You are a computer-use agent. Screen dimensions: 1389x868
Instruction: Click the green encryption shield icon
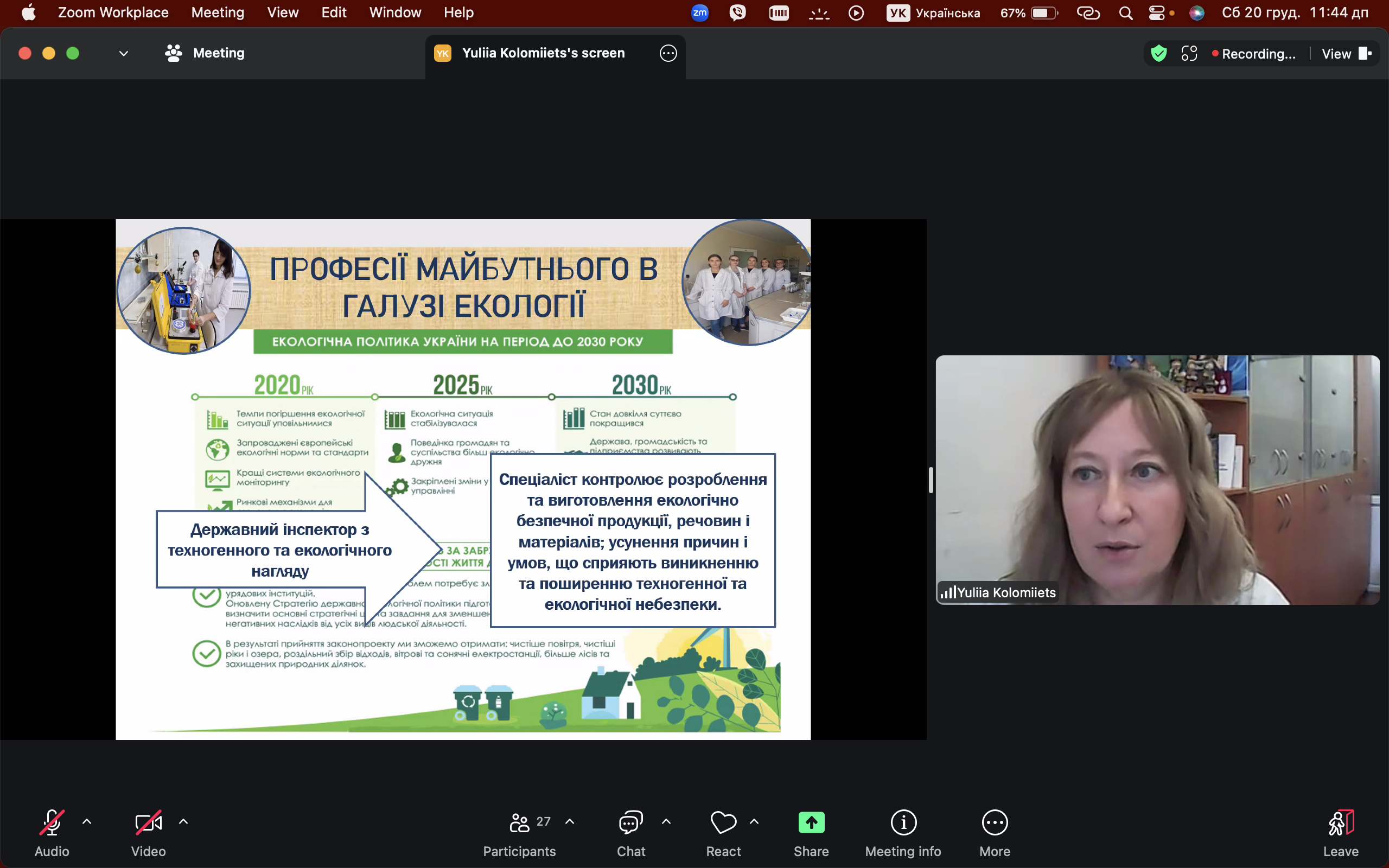[x=1158, y=53]
